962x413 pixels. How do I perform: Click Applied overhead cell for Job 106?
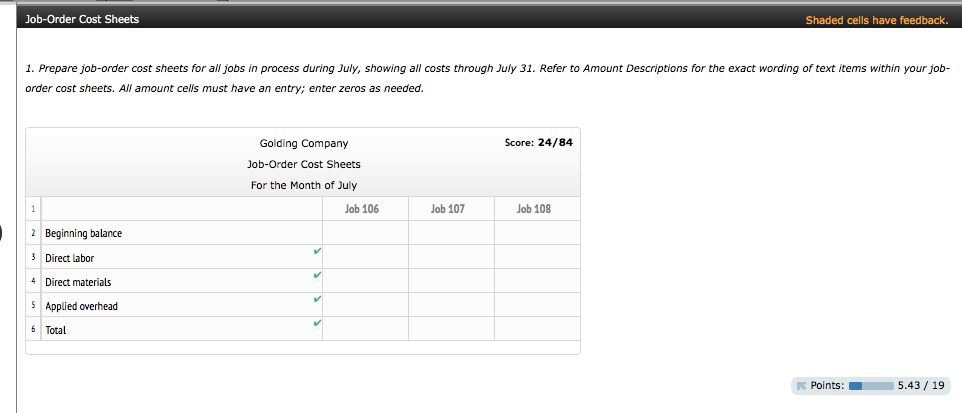tap(364, 305)
